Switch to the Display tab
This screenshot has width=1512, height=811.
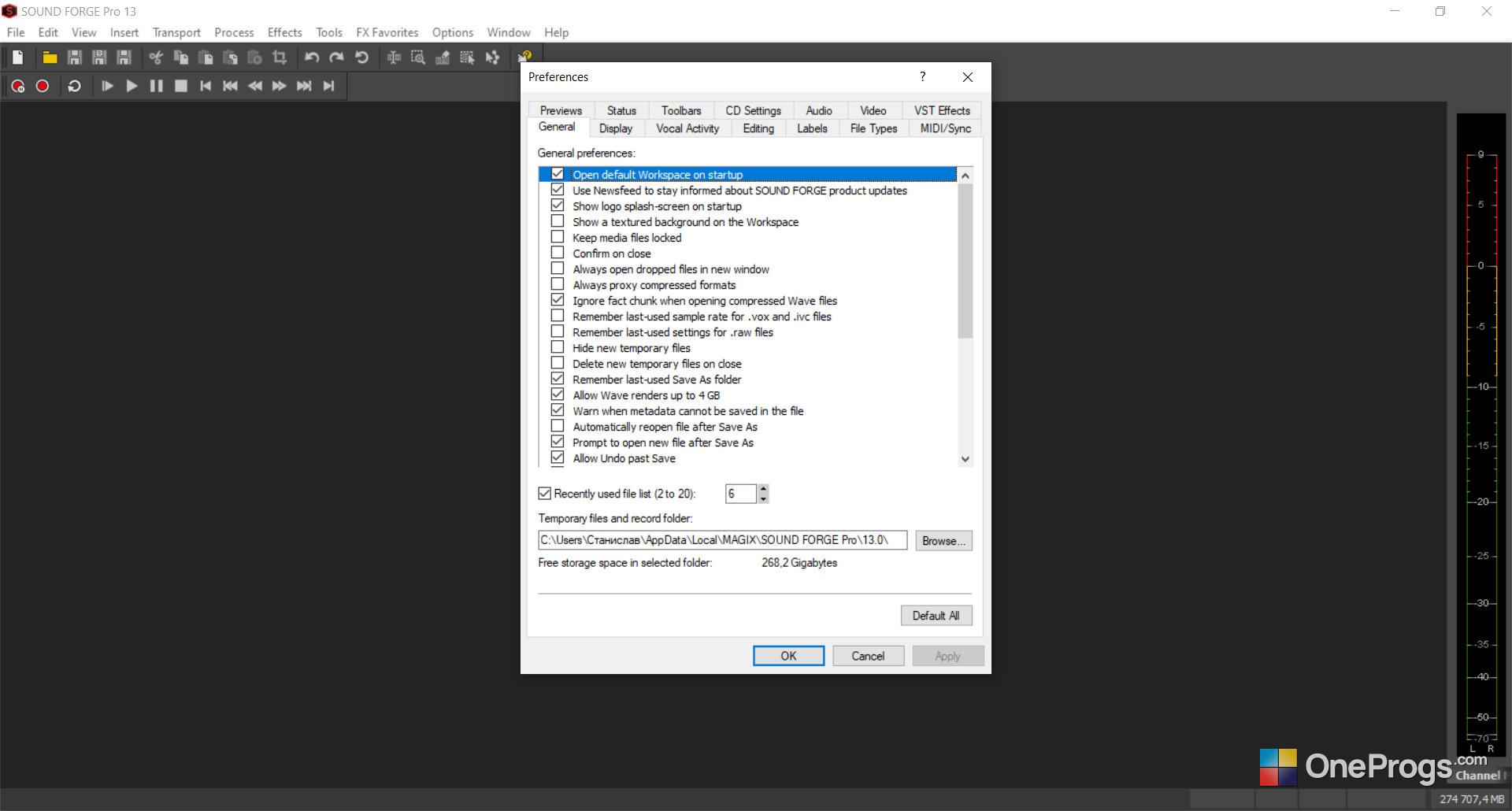pyautogui.click(x=616, y=128)
